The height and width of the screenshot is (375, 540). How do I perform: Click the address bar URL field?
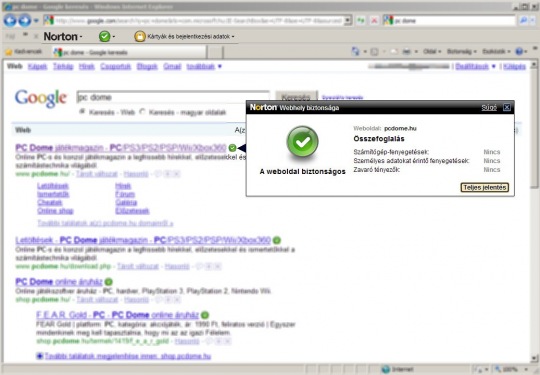(x=198, y=21)
